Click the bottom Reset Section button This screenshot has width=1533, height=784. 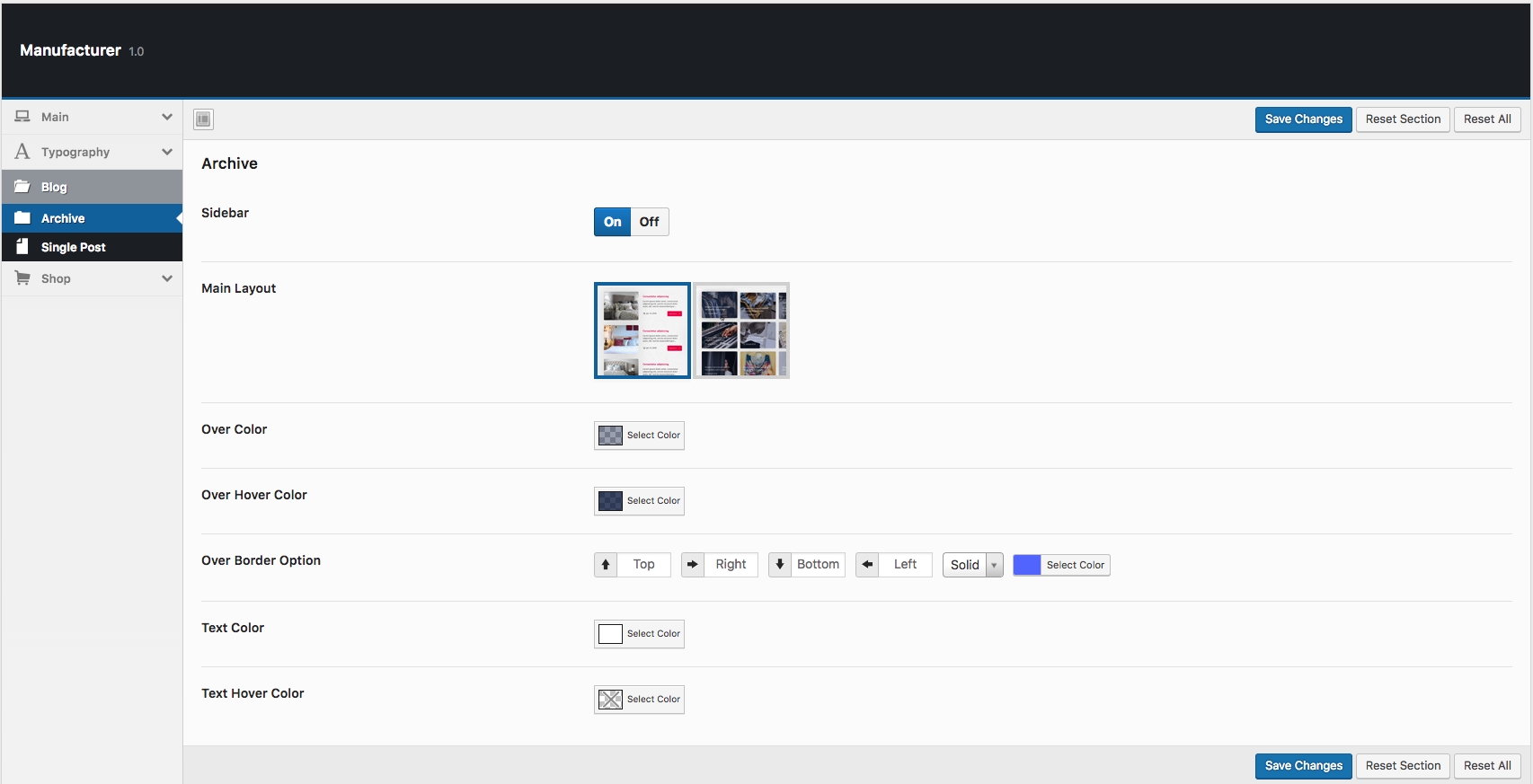tap(1402, 766)
